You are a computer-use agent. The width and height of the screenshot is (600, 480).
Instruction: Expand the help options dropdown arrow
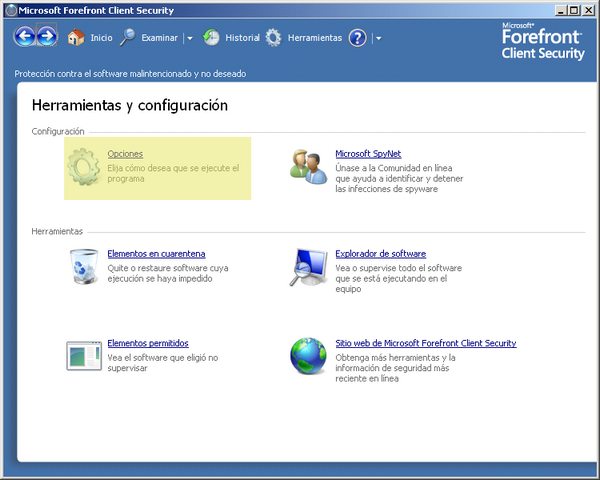(x=378, y=38)
